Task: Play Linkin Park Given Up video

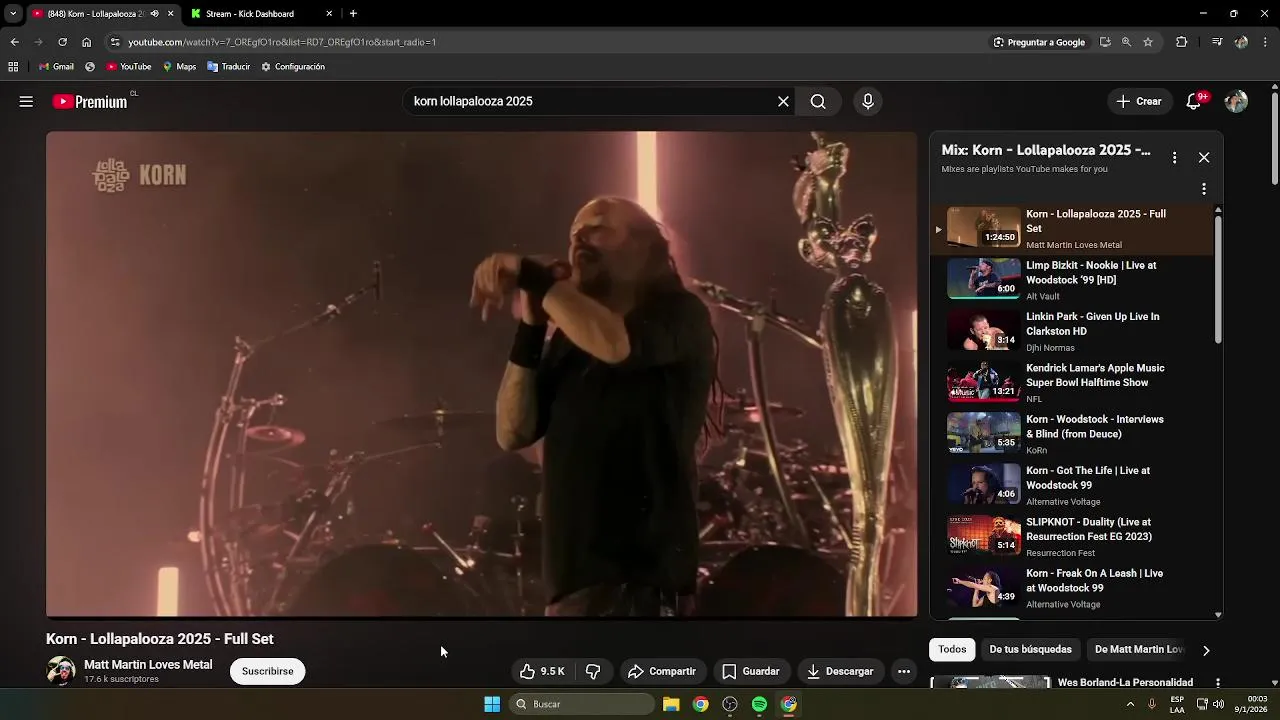Action: tap(1072, 329)
